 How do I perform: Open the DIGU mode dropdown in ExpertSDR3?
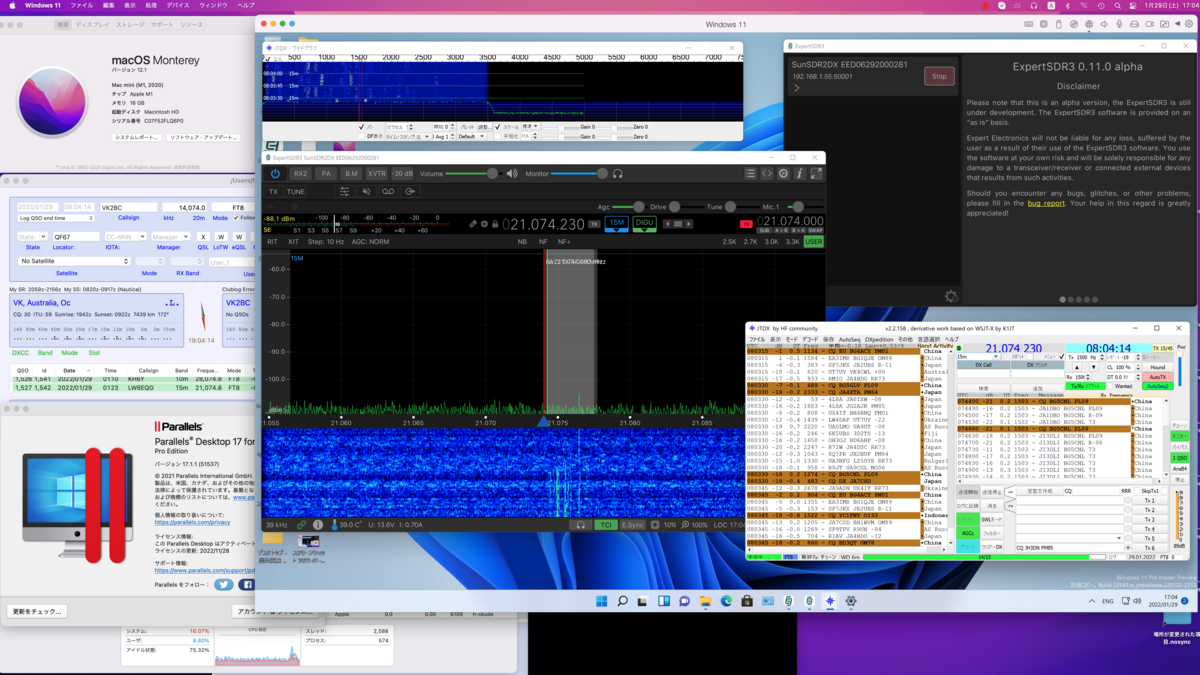click(x=645, y=224)
